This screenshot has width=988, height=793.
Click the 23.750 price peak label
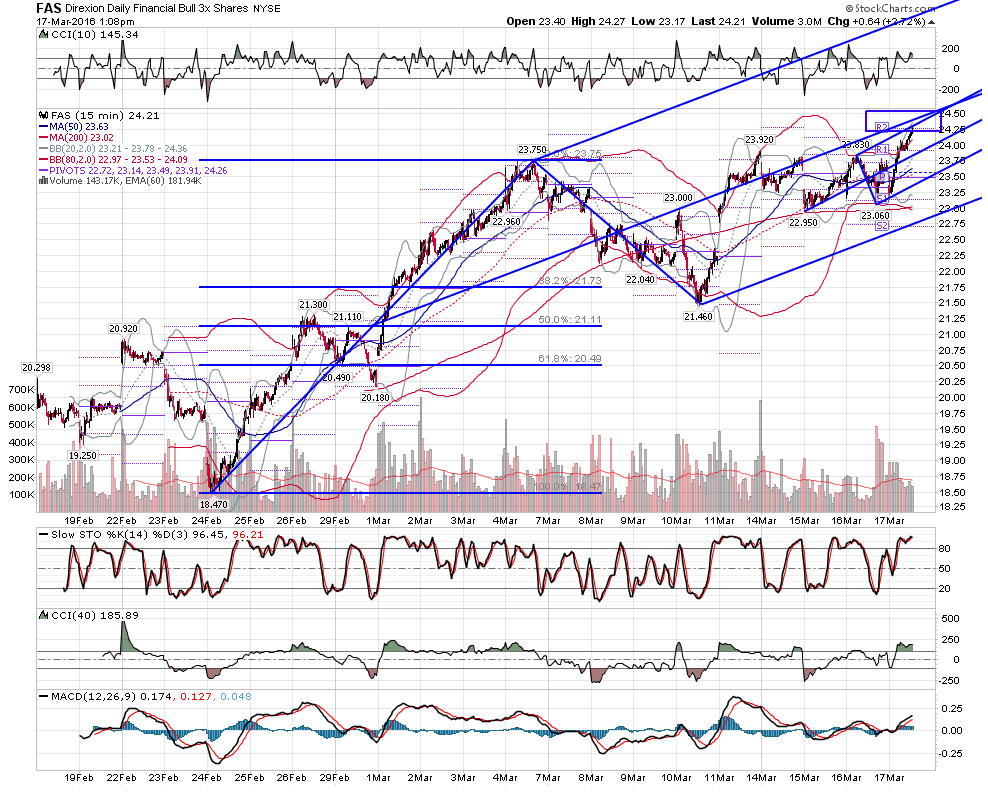tap(532, 150)
